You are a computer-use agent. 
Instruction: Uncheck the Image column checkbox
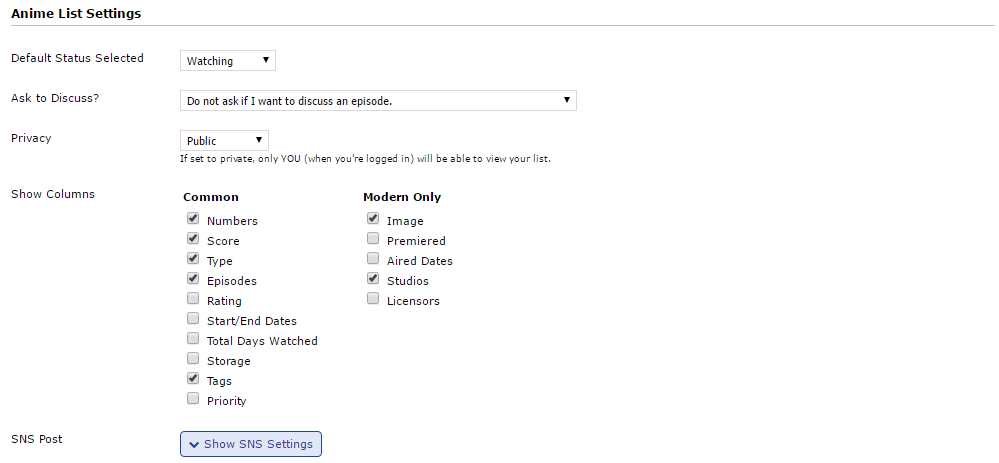point(372,219)
